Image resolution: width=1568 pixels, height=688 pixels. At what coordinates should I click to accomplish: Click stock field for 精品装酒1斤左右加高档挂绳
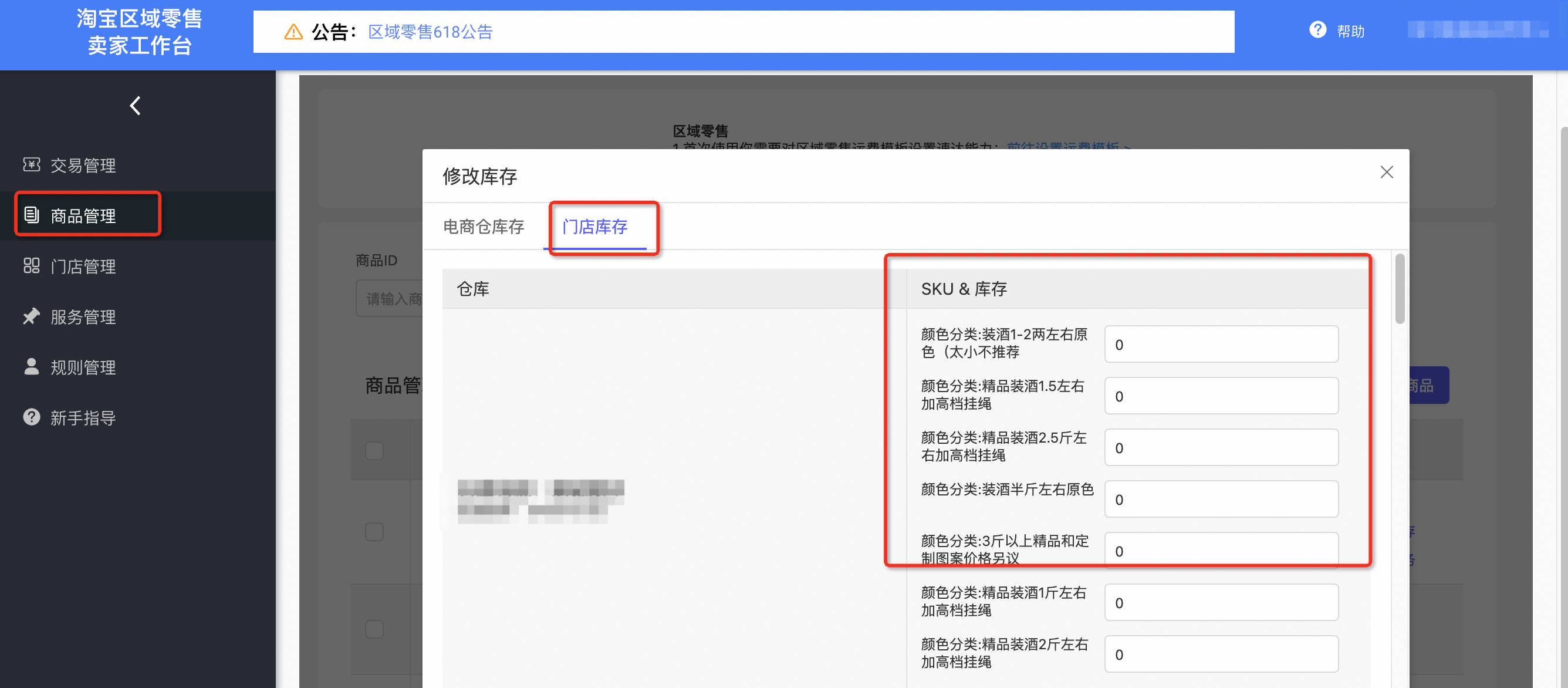(x=1221, y=603)
